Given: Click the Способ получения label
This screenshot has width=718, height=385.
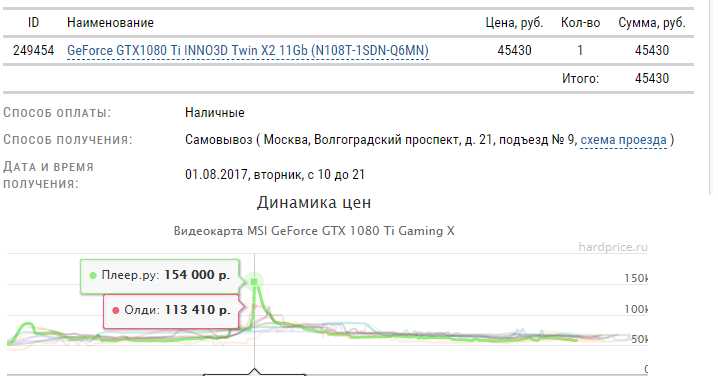Looking at the screenshot, I should (x=68, y=140).
